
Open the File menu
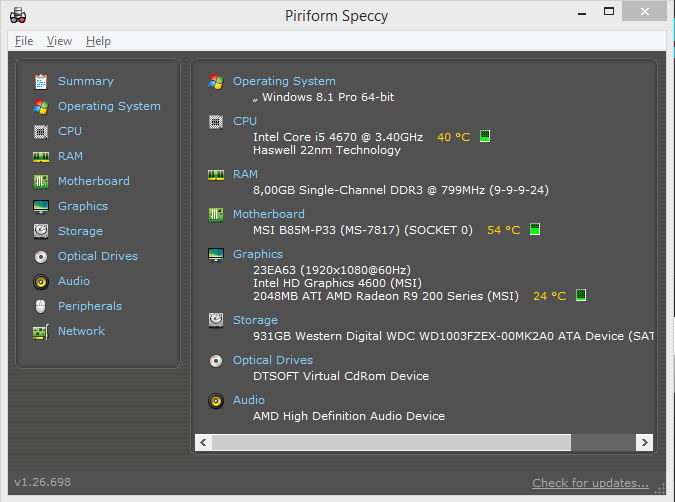point(24,41)
